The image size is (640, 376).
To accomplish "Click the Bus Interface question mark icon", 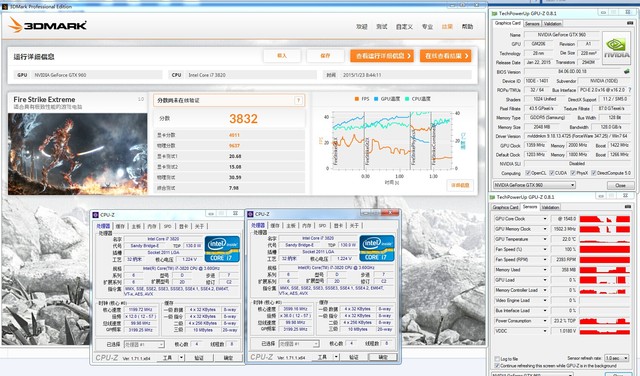I will pyautogui.click(x=630, y=90).
